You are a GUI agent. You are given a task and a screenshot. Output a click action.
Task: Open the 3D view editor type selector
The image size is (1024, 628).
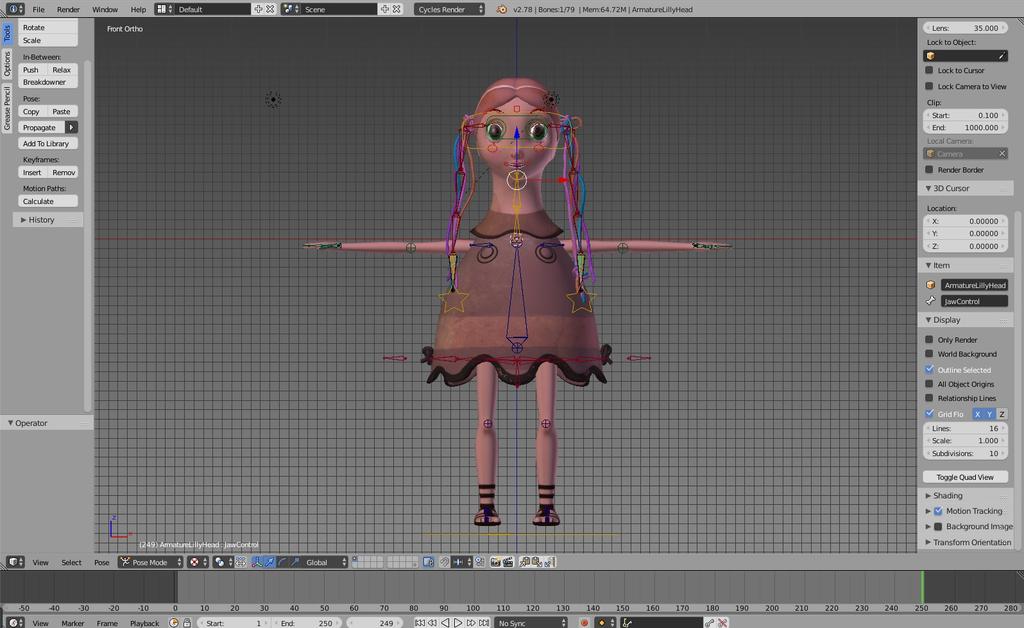coord(15,562)
